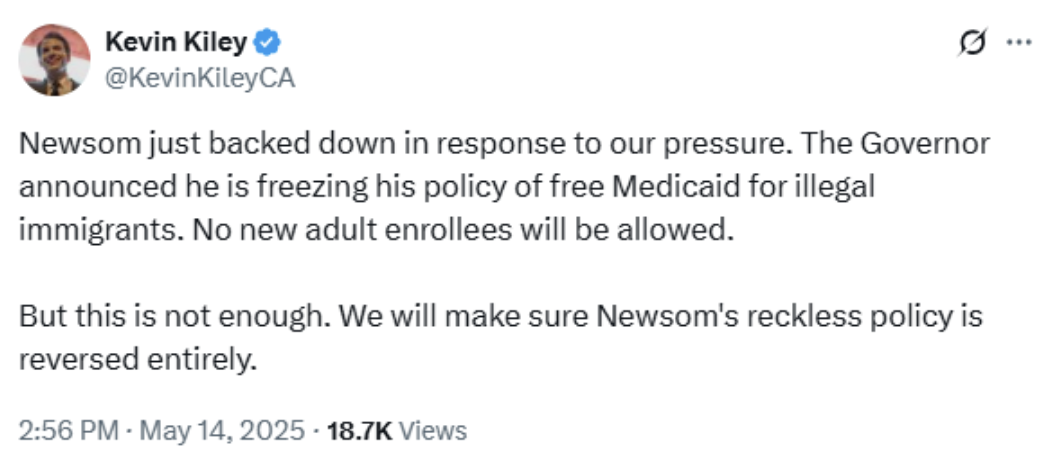
Task: Click the line starting "announced he is freezing"
Action: [x=446, y=187]
